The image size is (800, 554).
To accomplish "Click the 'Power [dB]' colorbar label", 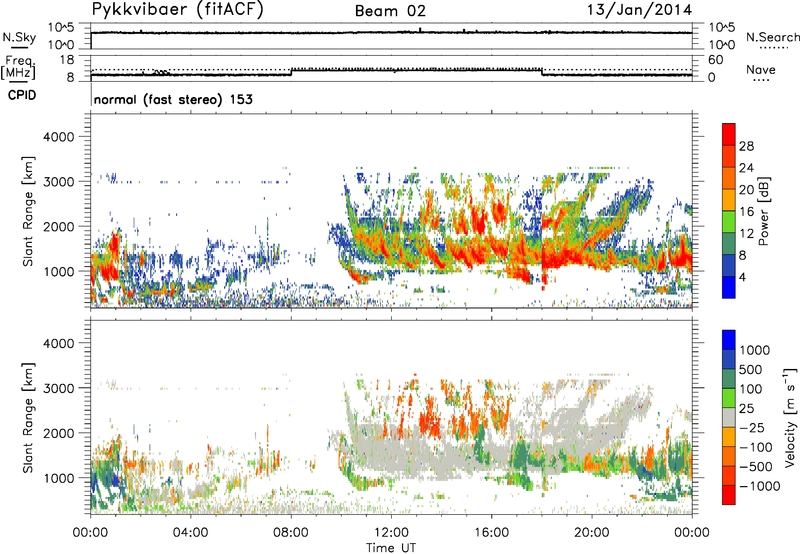I will [x=763, y=211].
